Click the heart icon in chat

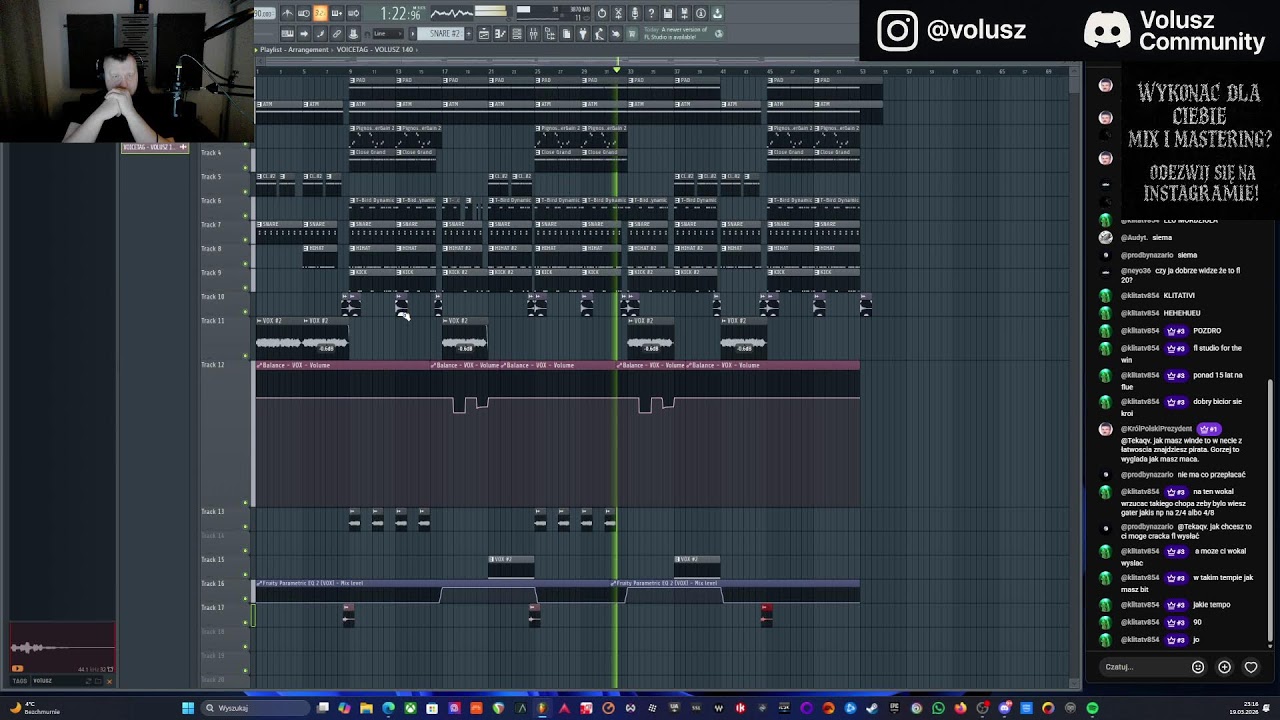click(1250, 667)
